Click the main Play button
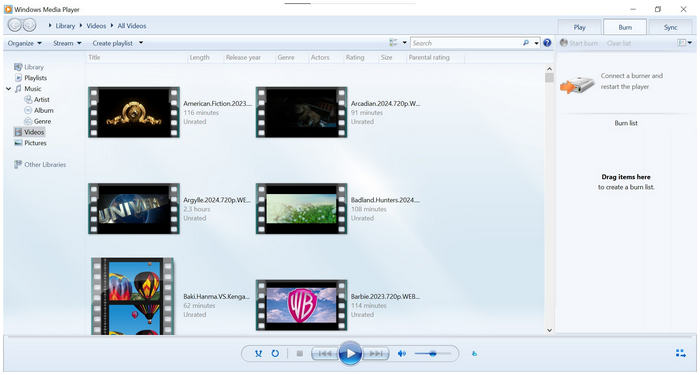This screenshot has height=375, width=700. 350,354
